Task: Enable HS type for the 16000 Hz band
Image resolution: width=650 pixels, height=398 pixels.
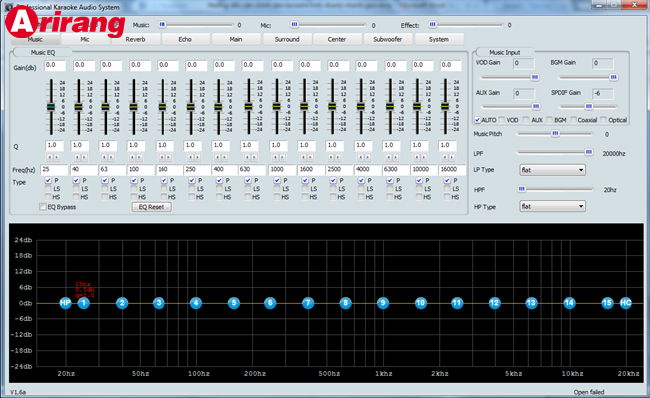Action: coord(447,197)
